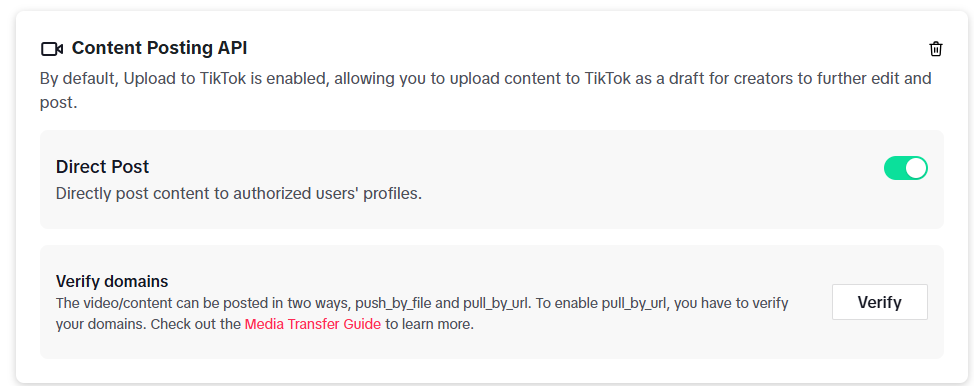
Task: Click 'to learn more.' text after guide link
Action: pyautogui.click(x=429, y=324)
